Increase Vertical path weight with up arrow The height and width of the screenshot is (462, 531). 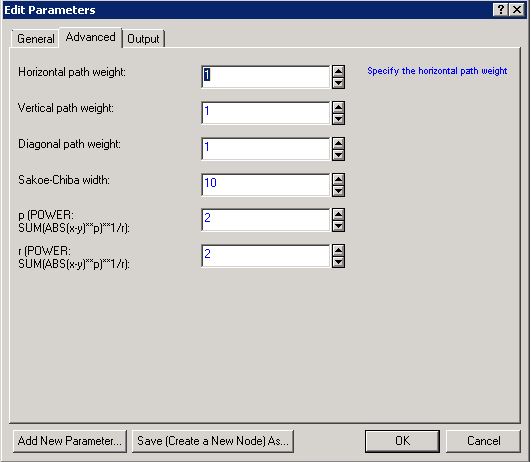coord(338,107)
